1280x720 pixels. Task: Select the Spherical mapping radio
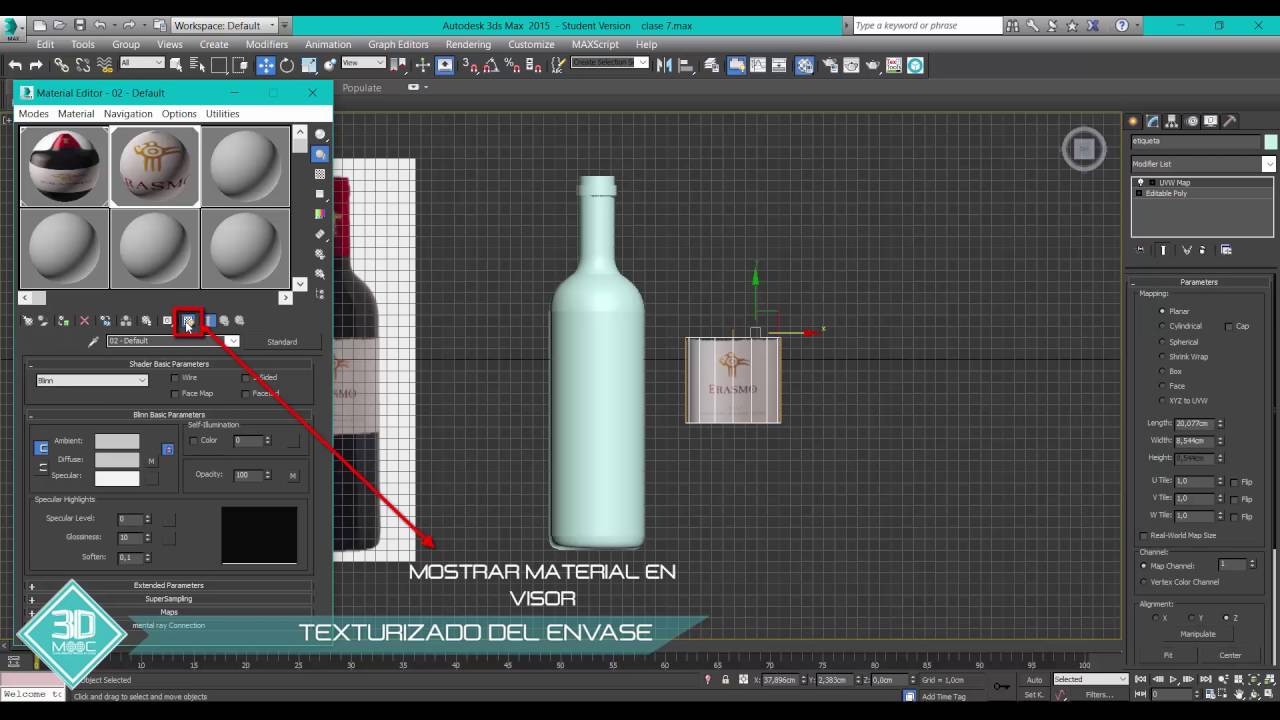tap(1162, 342)
